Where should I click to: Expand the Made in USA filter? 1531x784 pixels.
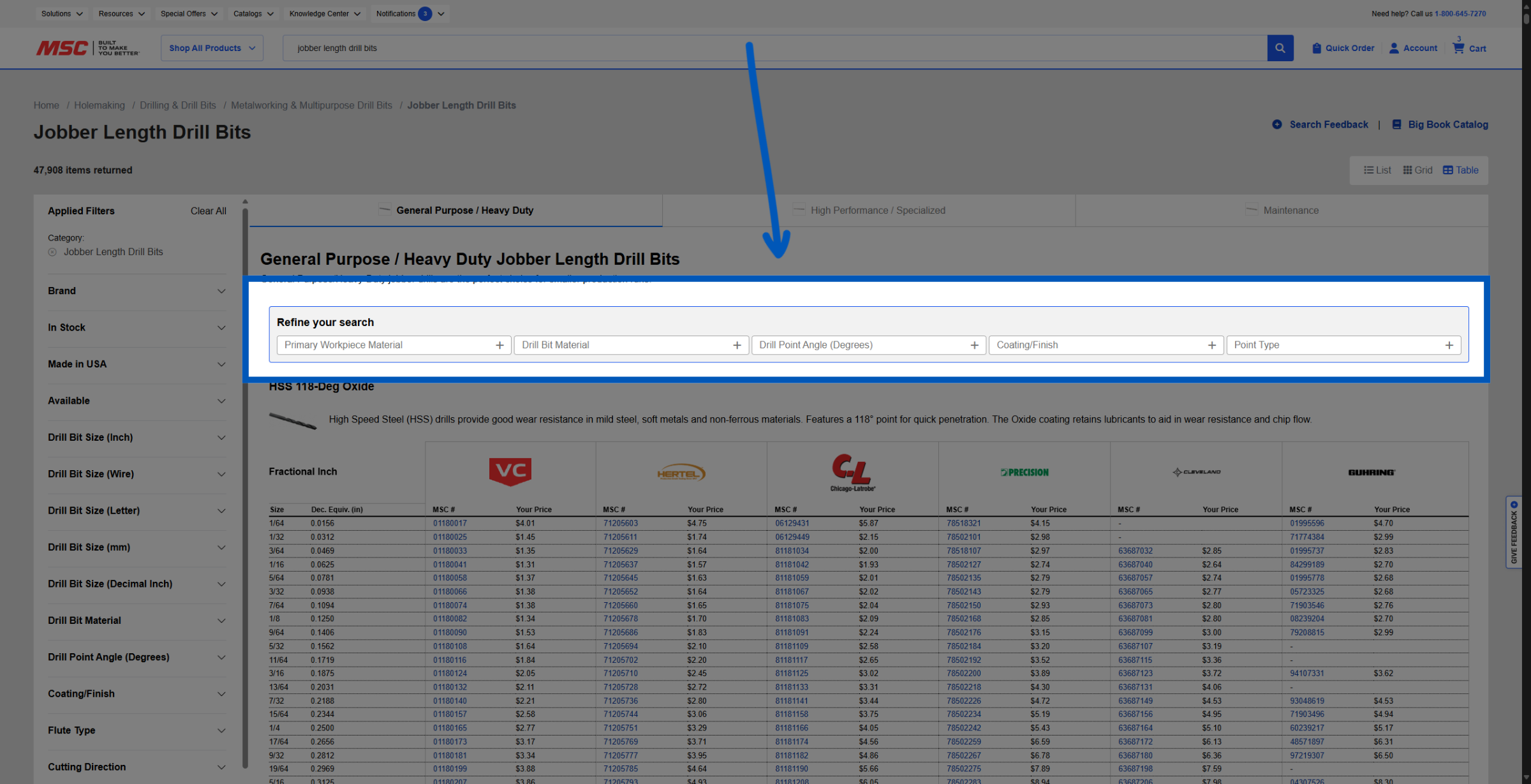coord(137,364)
